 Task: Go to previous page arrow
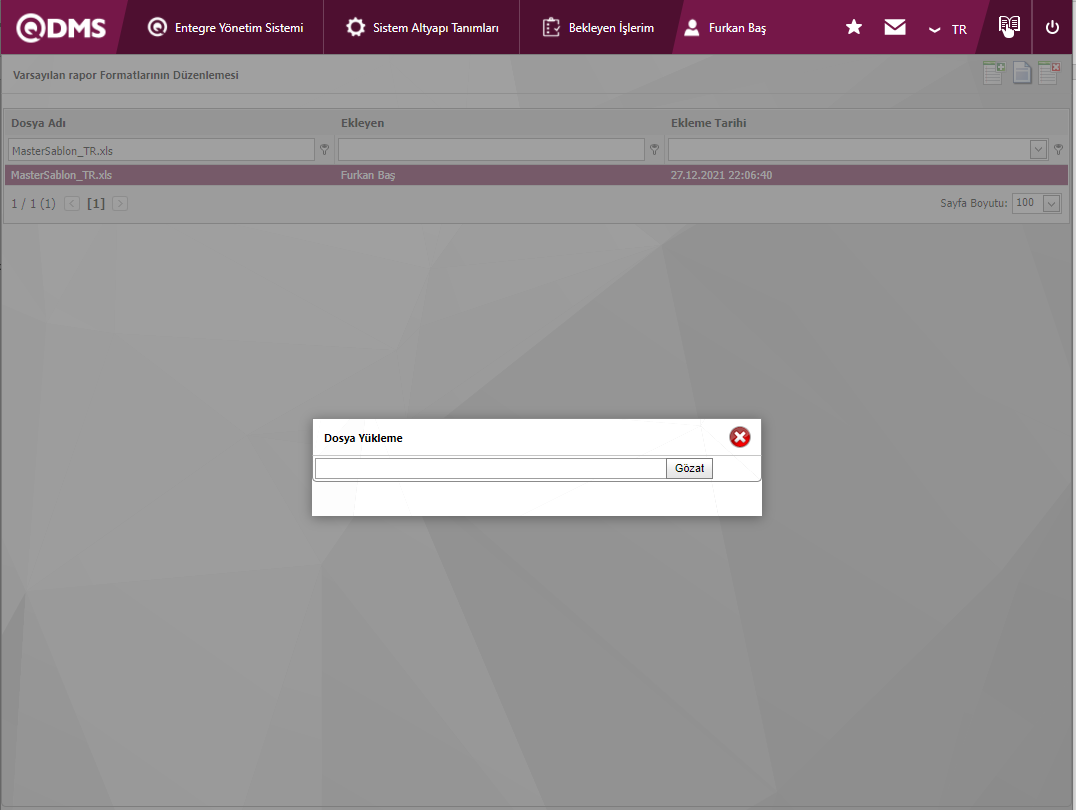click(x=72, y=203)
